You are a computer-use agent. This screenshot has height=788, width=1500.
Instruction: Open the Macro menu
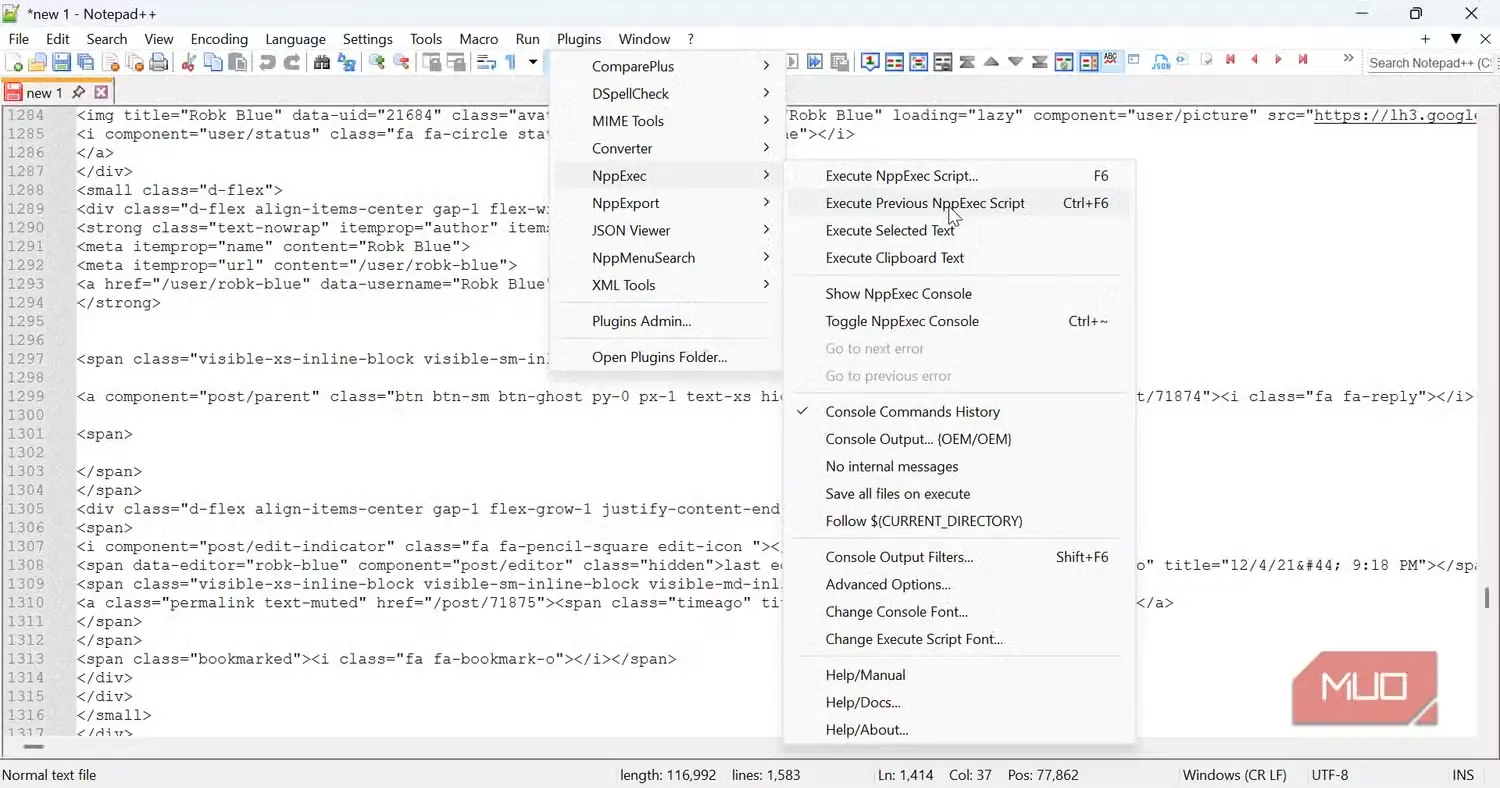pos(478,39)
